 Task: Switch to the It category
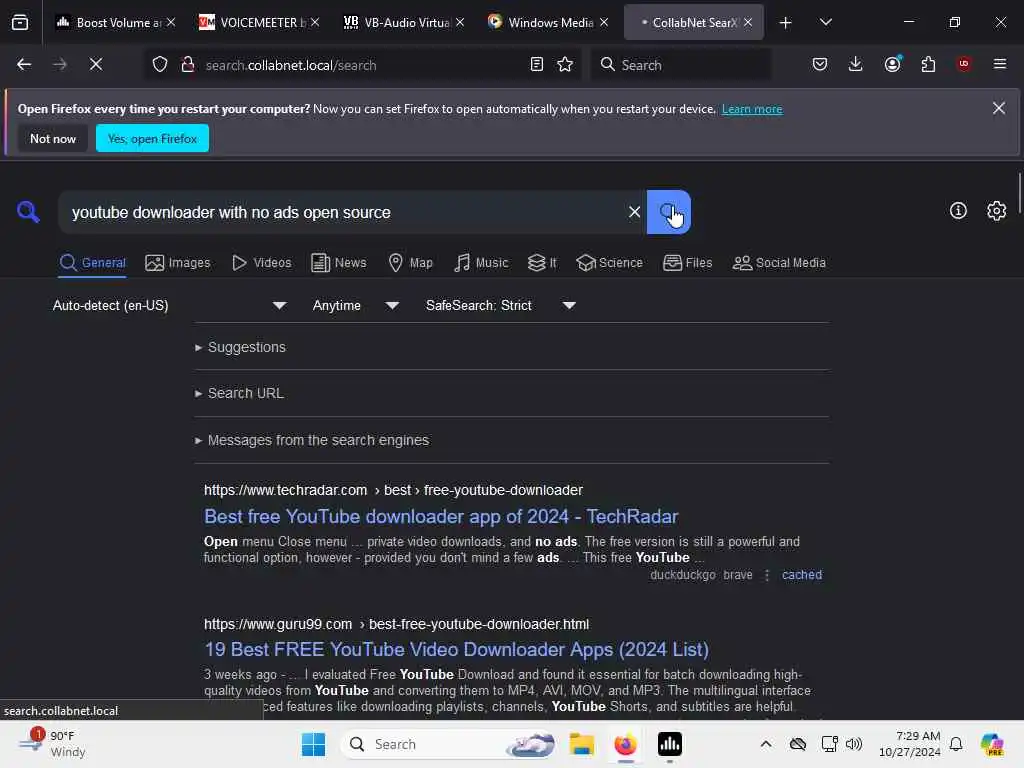(542, 263)
